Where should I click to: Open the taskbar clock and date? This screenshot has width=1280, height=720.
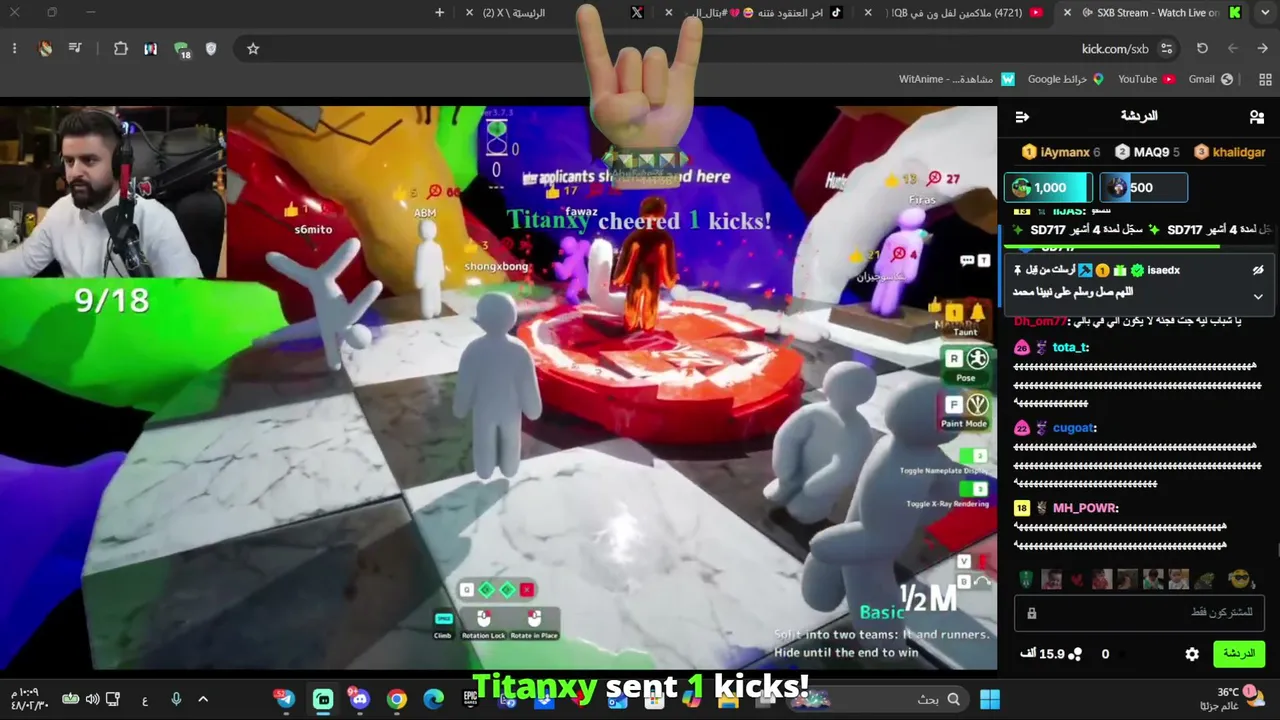point(29,699)
